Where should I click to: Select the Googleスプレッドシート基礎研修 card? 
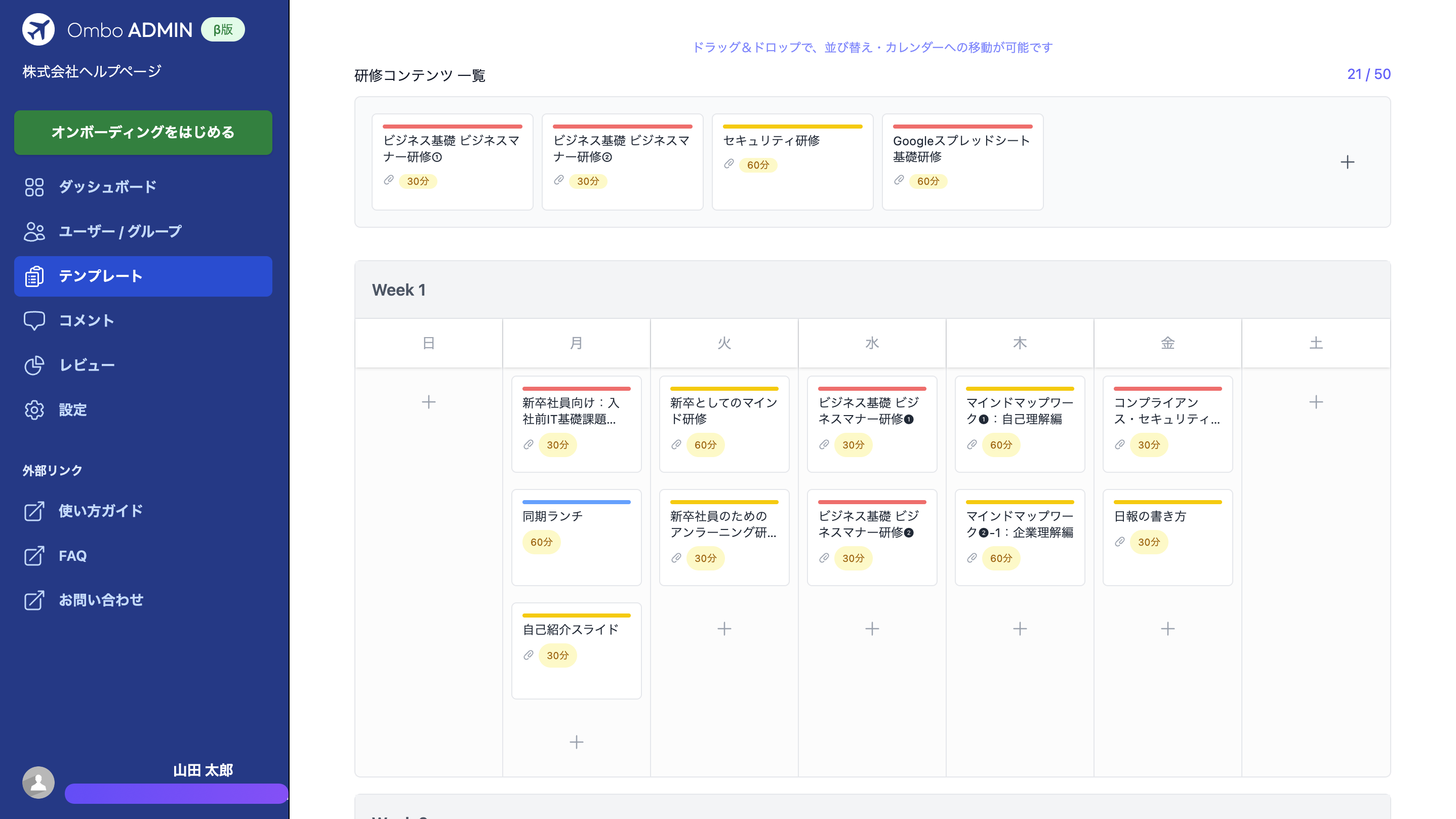click(962, 161)
